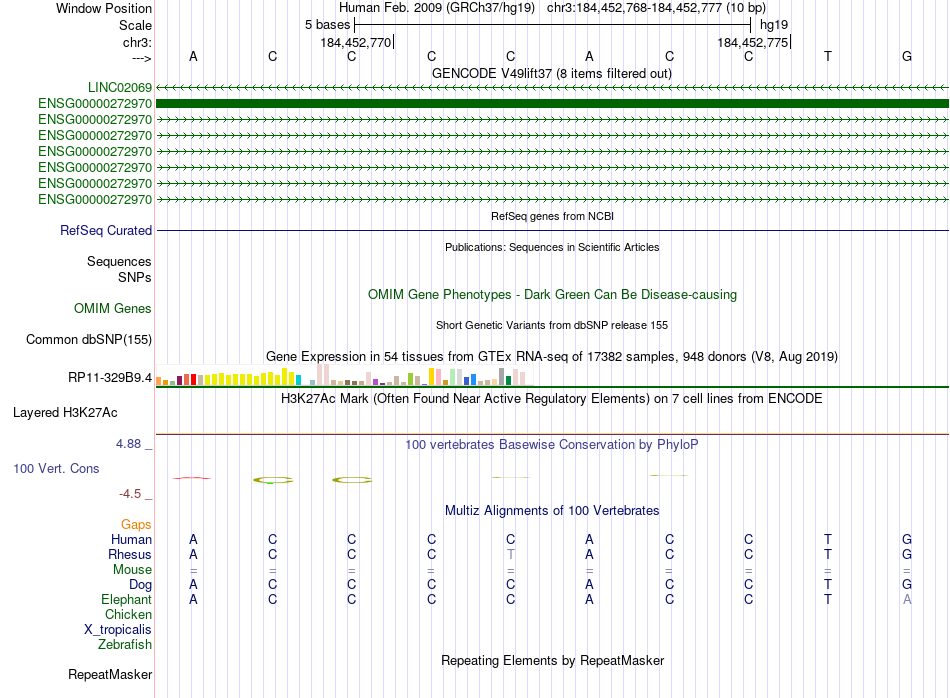This screenshot has height=698, width=950.
Task: Open 'Repeating Elements by RepeatMasker' title
Action: coord(553,660)
